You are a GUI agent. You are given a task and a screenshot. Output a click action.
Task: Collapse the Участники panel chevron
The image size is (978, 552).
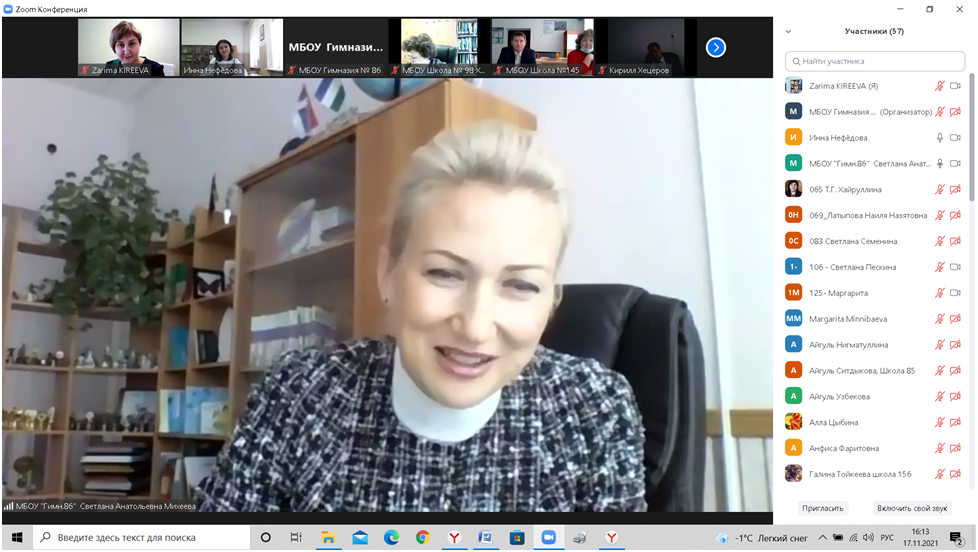(x=788, y=31)
